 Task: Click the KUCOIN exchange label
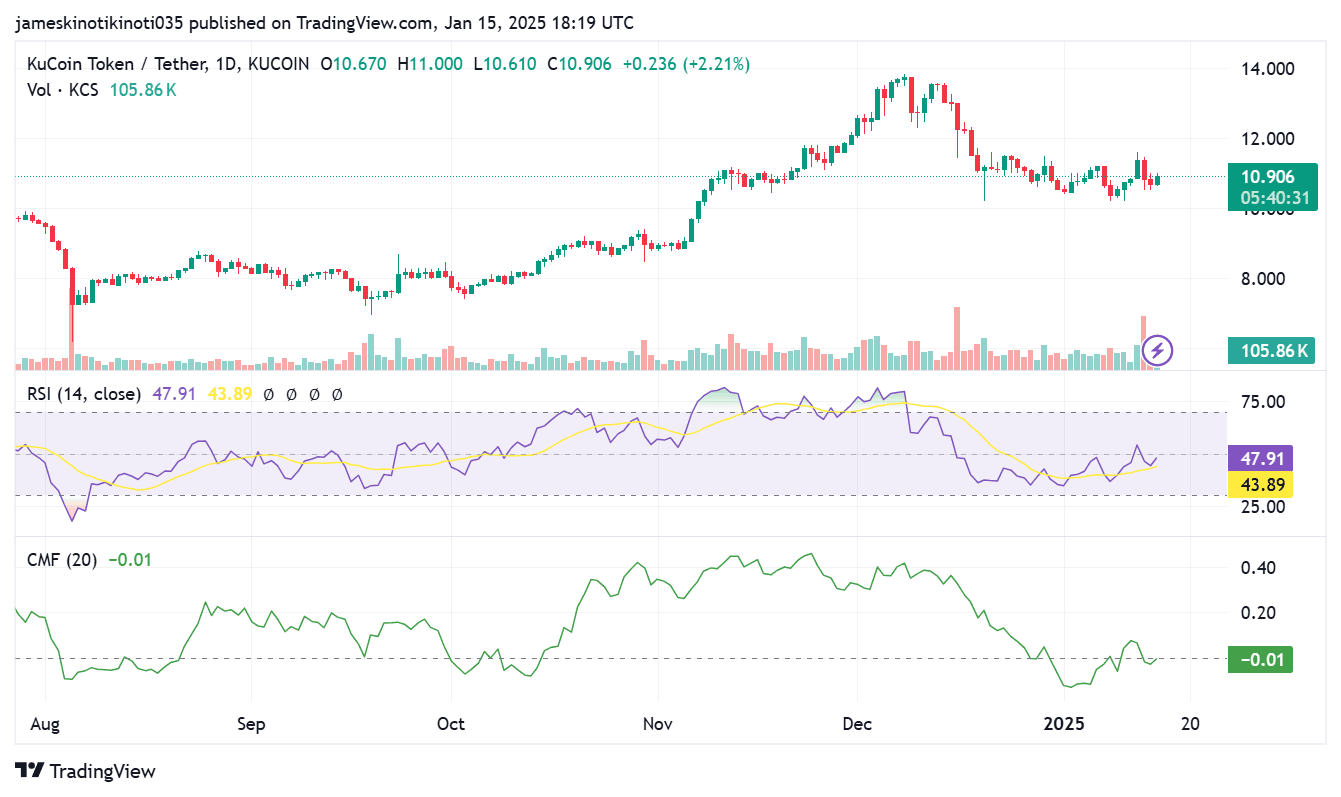click(278, 62)
